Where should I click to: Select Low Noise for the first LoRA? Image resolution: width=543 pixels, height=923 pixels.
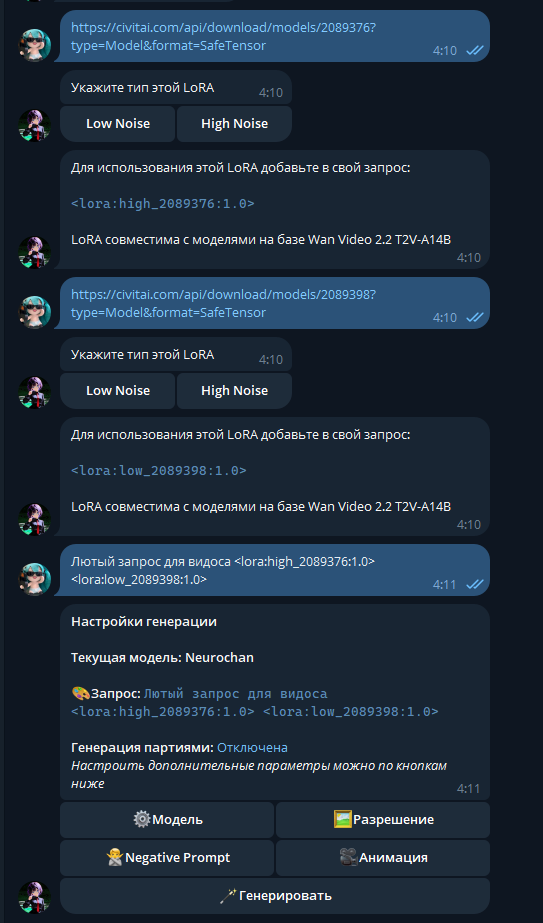tap(118, 124)
